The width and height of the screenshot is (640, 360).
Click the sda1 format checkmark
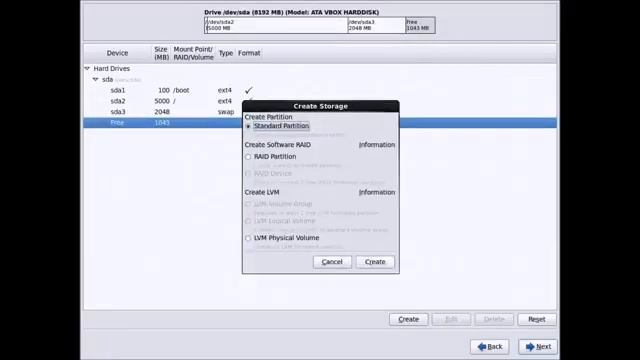click(249, 90)
